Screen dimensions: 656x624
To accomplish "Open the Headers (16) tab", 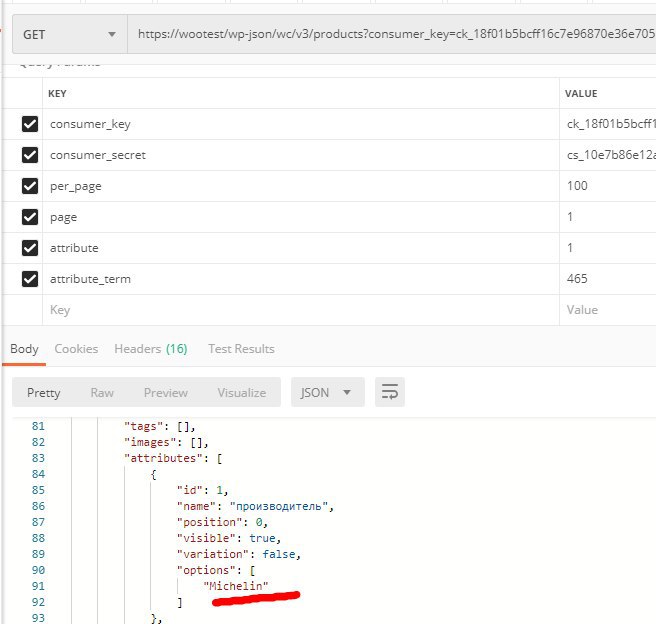I will tap(150, 349).
